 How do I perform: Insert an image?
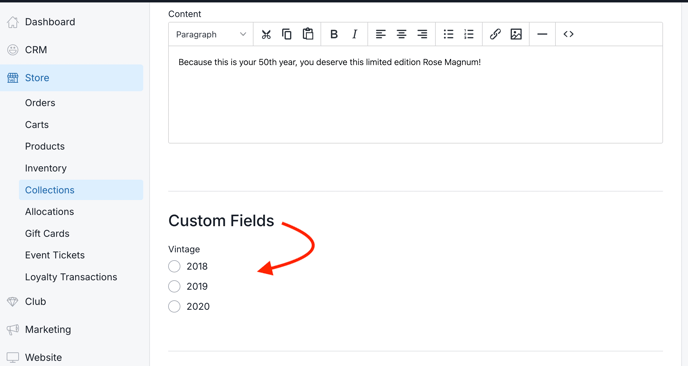516,34
